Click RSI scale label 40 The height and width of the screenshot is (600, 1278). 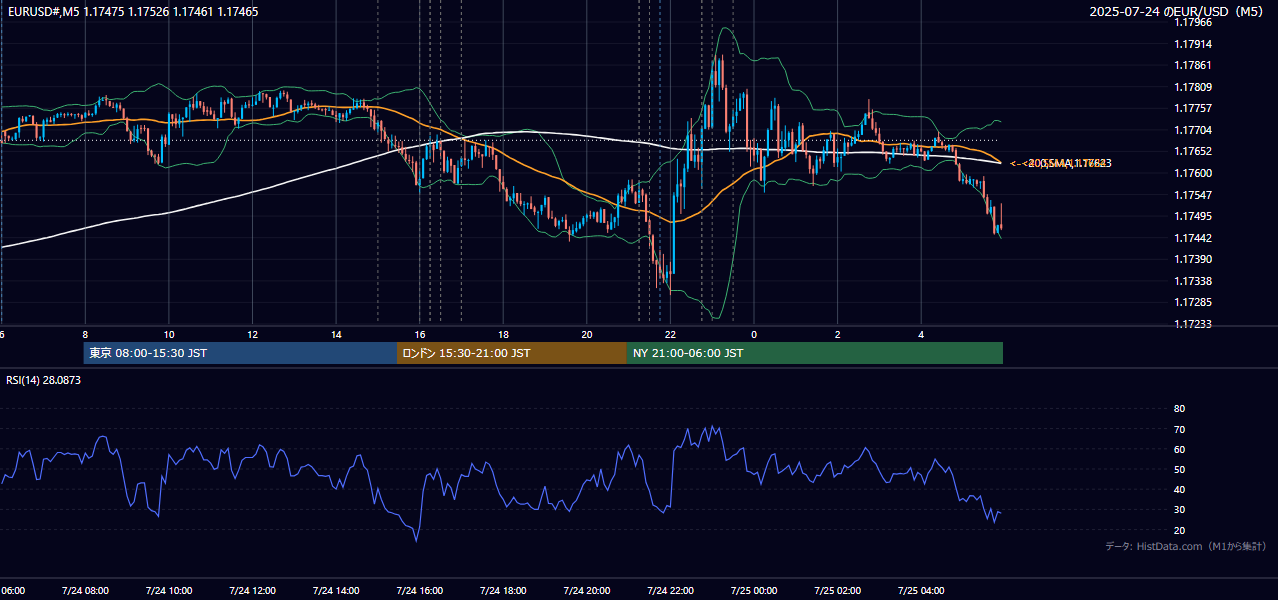click(1179, 489)
